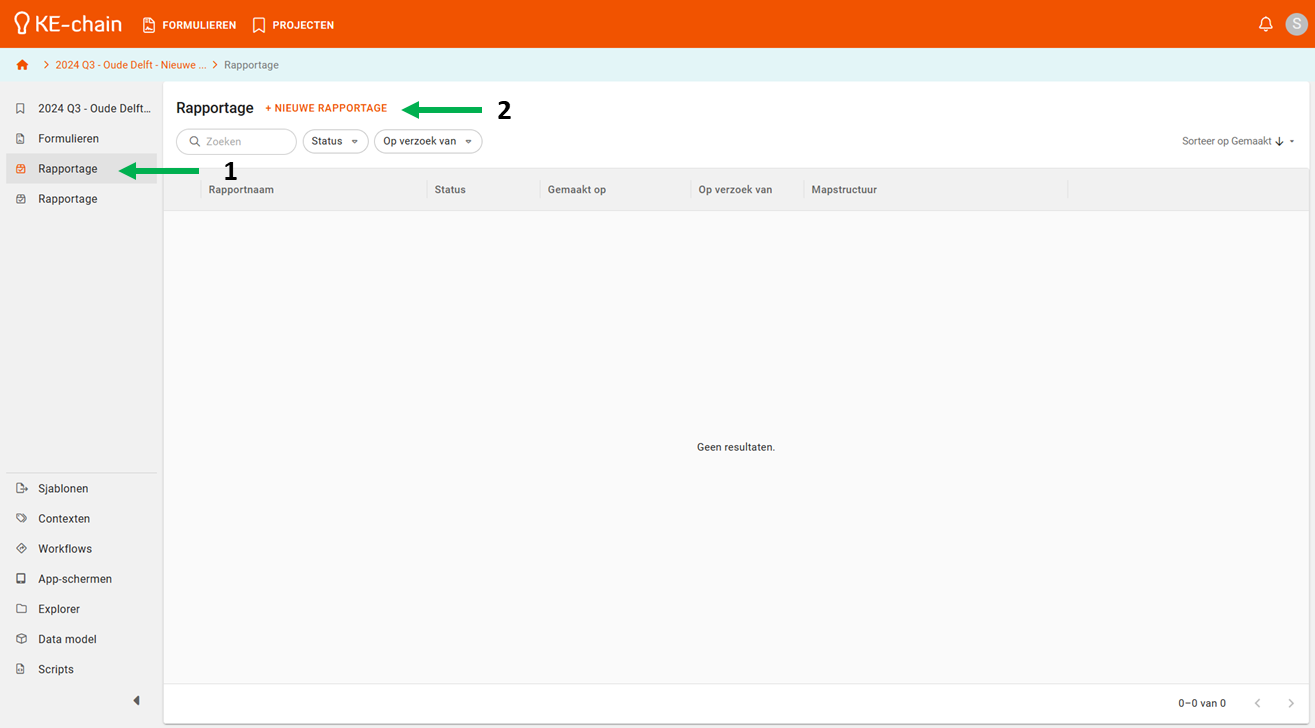Click + Nieuwe Rapportage button
This screenshot has width=1315, height=728.
[326, 108]
